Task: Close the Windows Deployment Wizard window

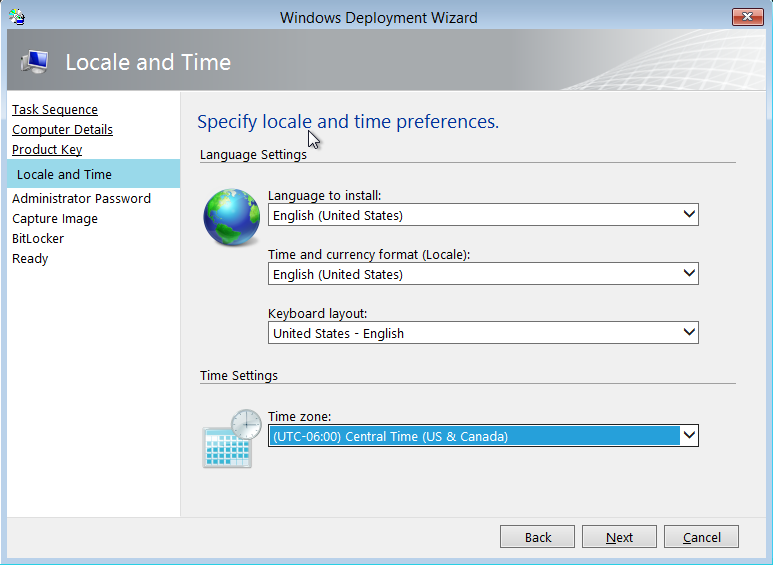Action: (747, 17)
